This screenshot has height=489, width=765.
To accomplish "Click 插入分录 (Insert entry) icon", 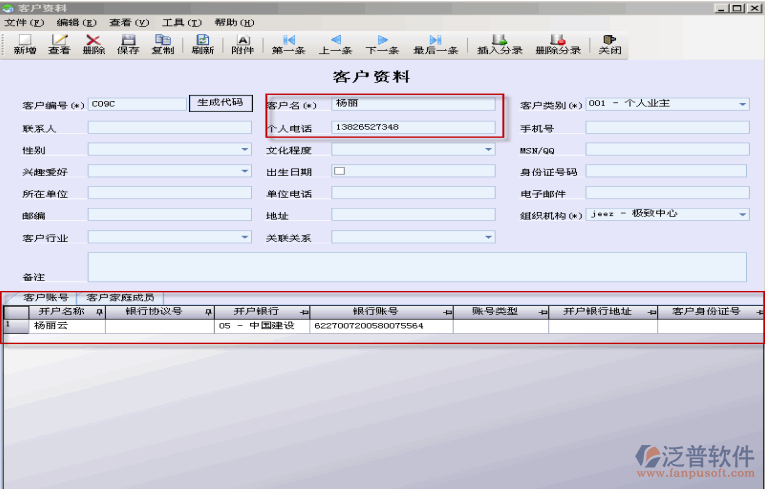I will pos(500,44).
